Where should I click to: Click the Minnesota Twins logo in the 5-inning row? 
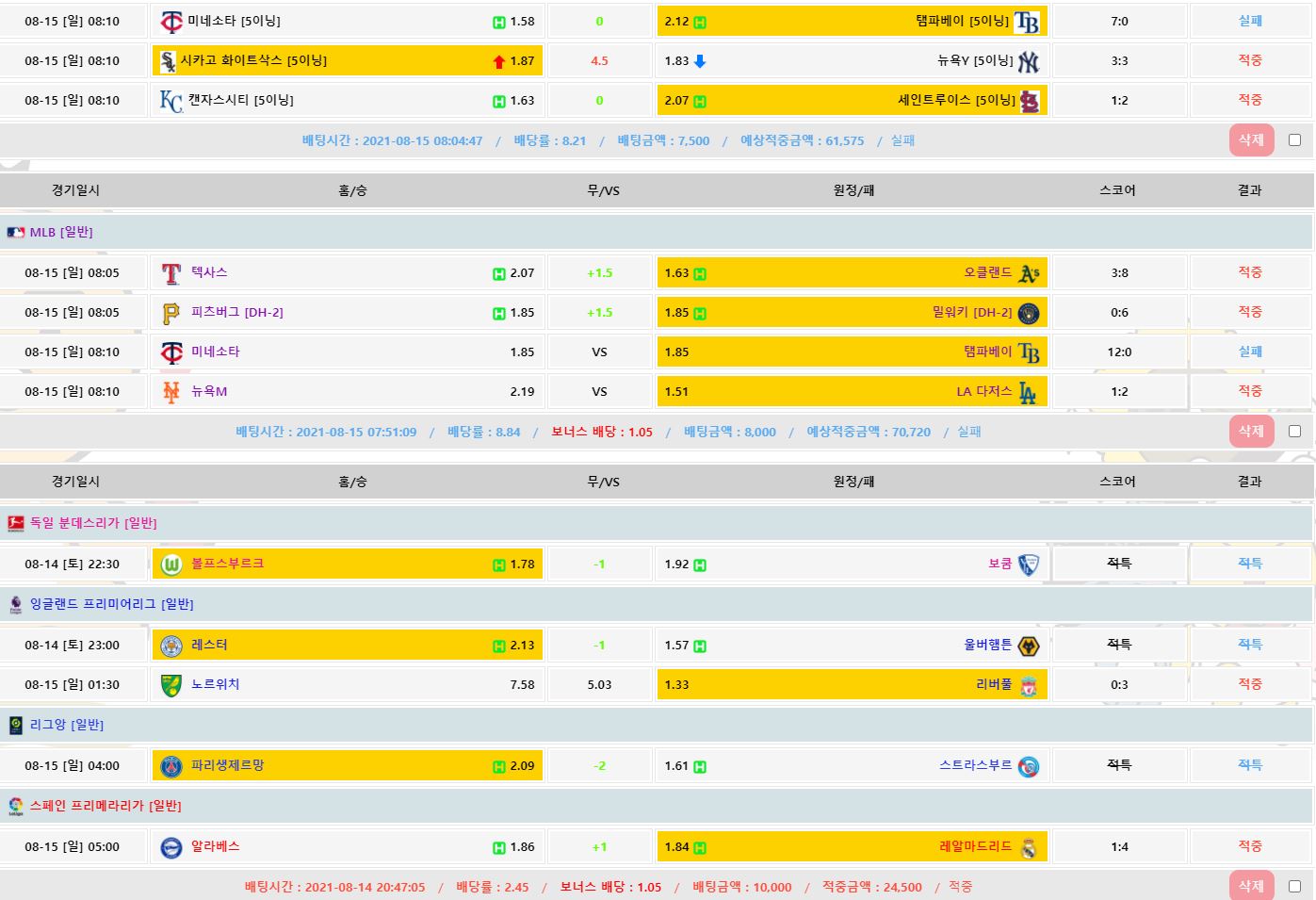(171, 22)
